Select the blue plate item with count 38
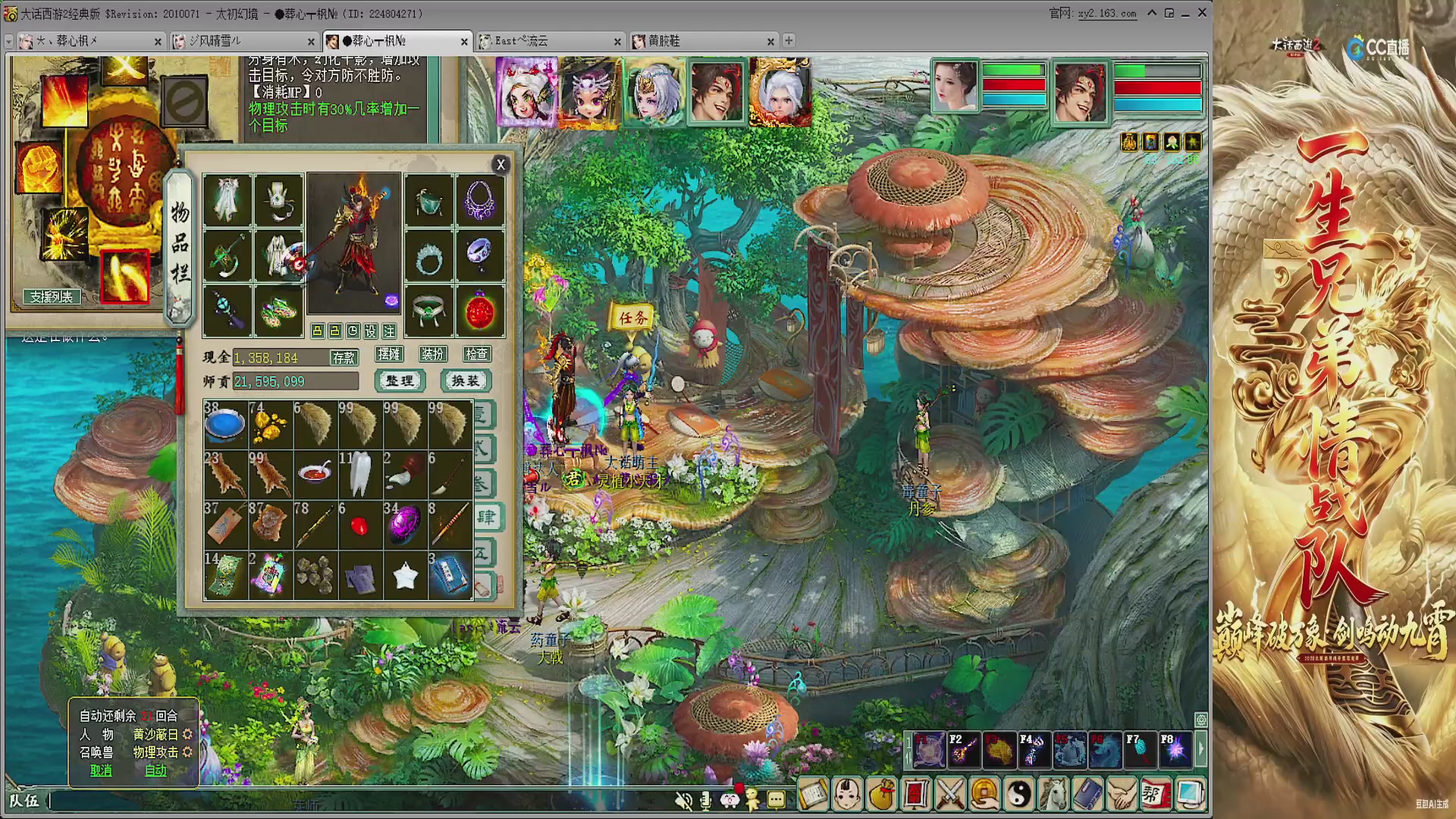The height and width of the screenshot is (819, 1456). 225,425
